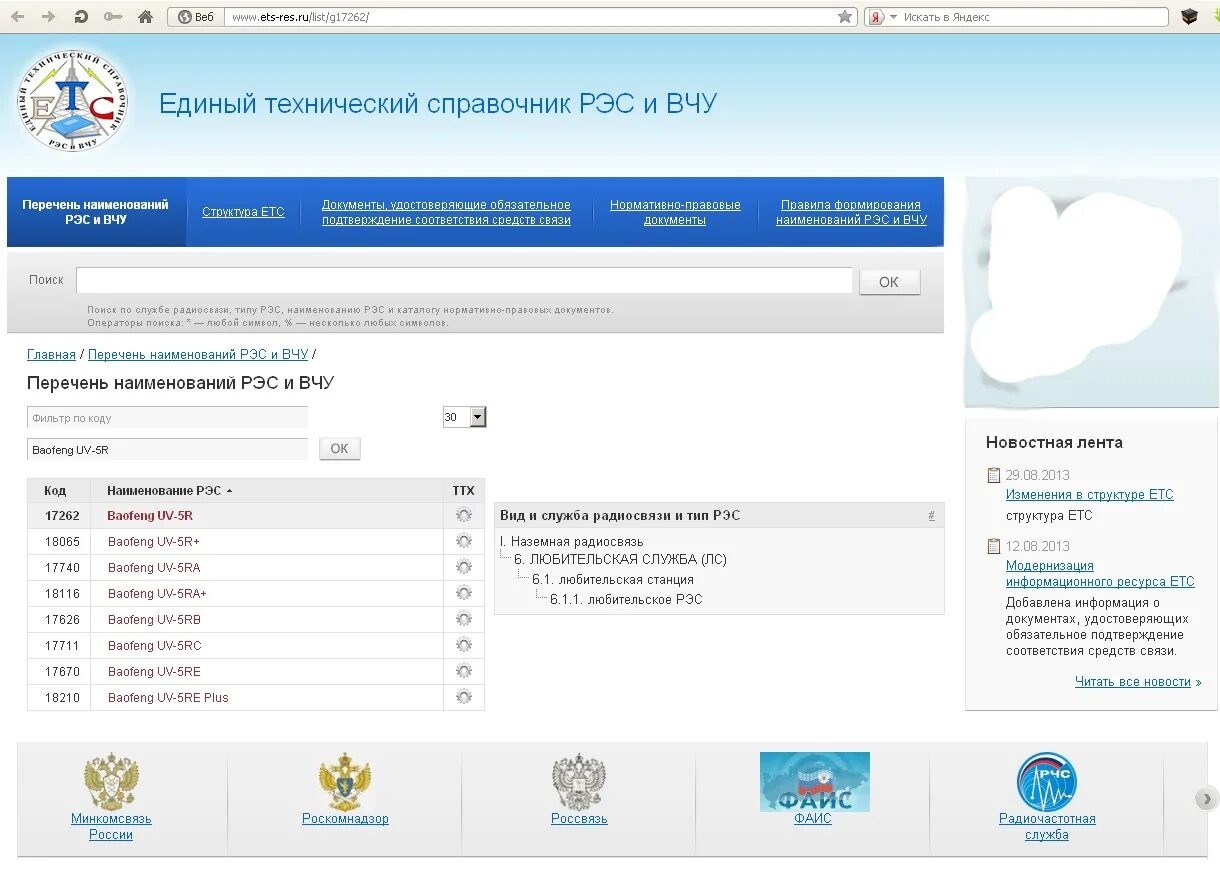1220x876 pixels.
Task: Open TTX gear for Baofeng UV-5RA
Action: 463,567
